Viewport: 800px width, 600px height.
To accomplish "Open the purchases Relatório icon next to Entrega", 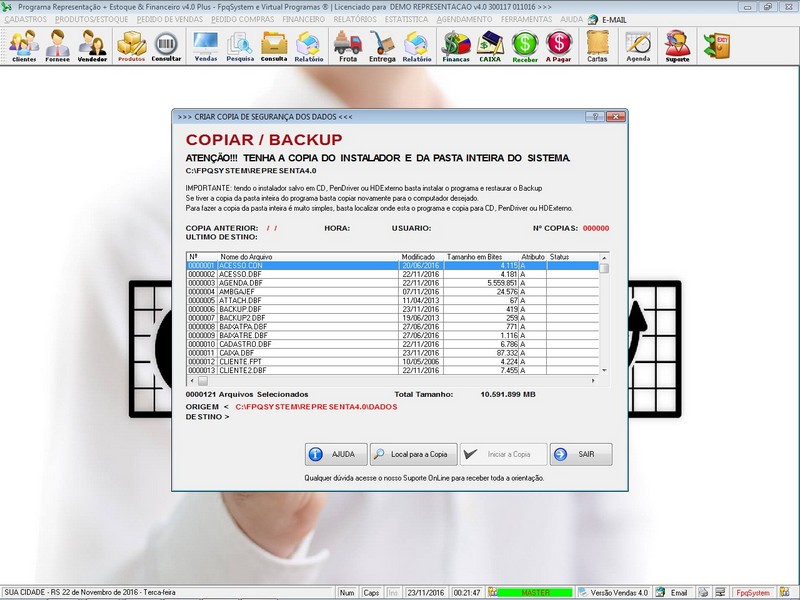I will coord(417,46).
